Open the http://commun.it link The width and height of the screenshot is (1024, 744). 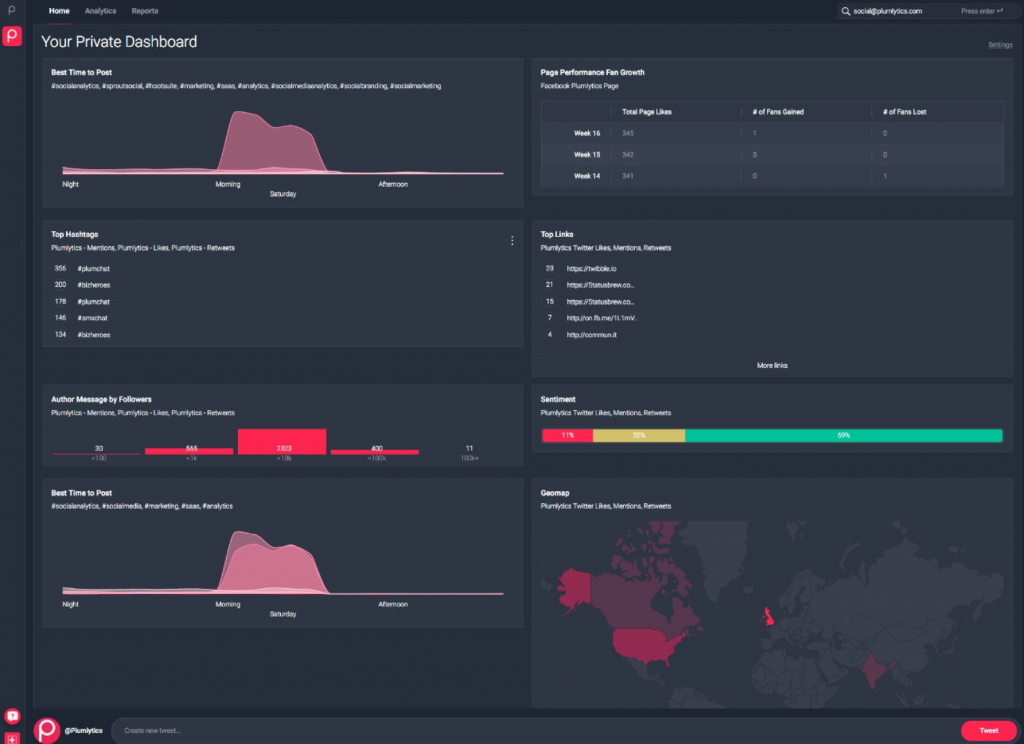tap(591, 335)
